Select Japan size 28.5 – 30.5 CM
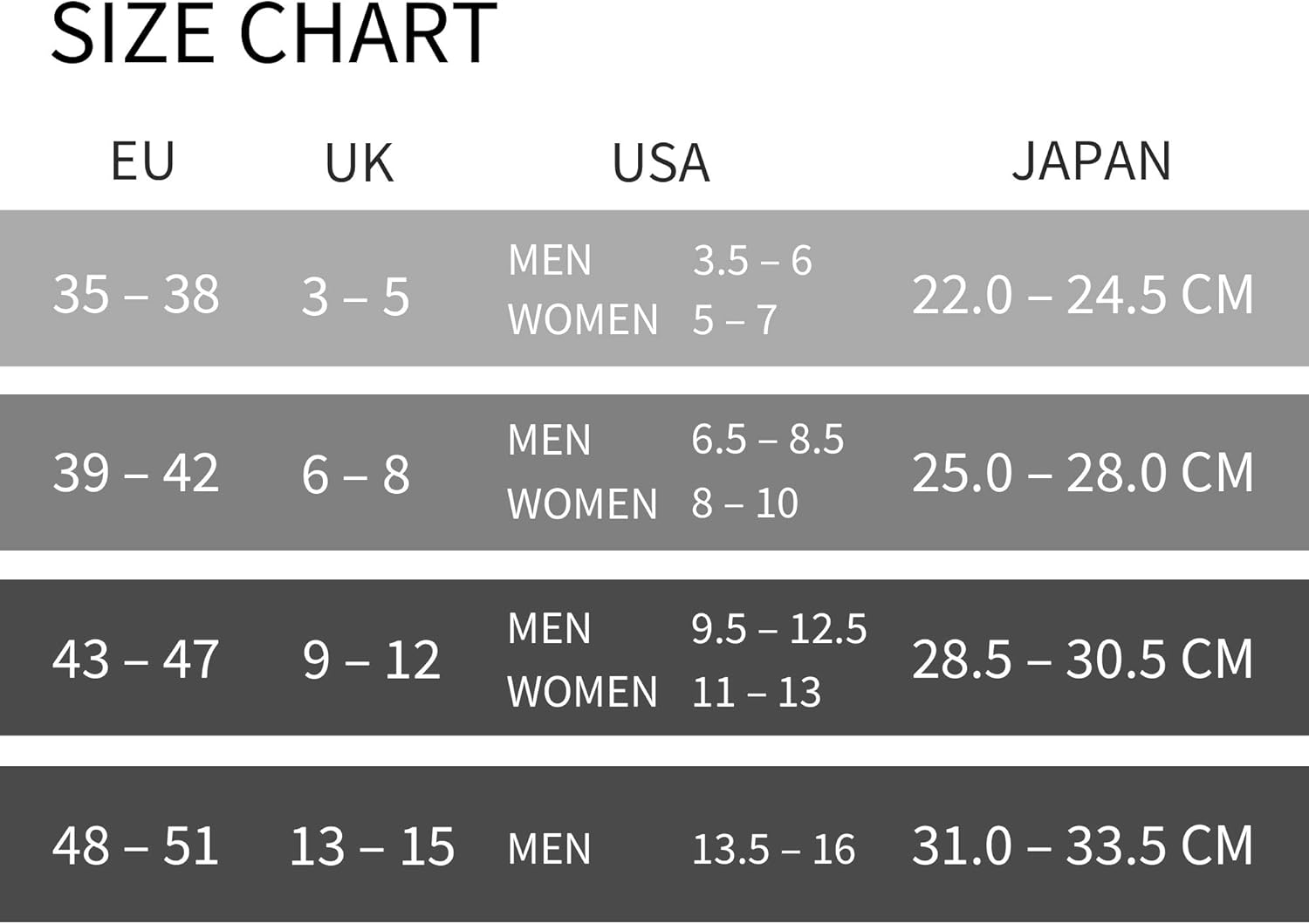The image size is (1309, 924). 1082,660
